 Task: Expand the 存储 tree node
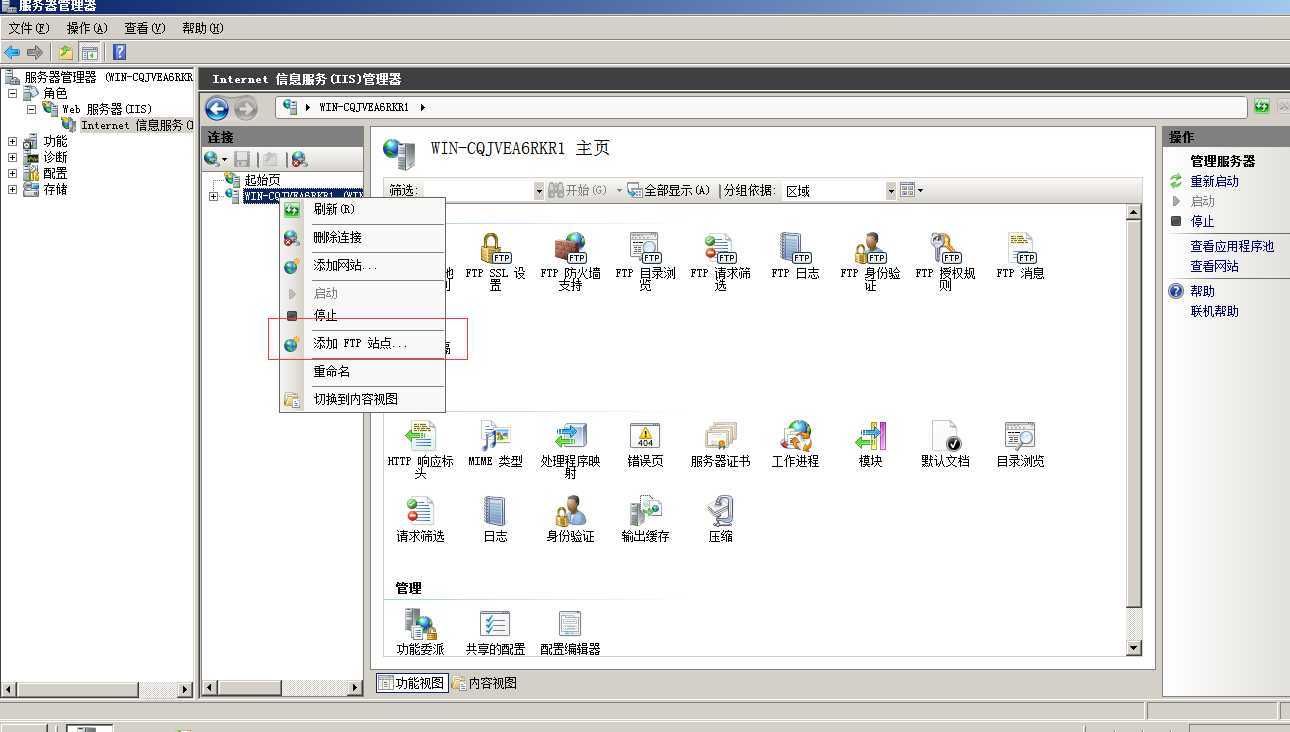click(x=12, y=189)
